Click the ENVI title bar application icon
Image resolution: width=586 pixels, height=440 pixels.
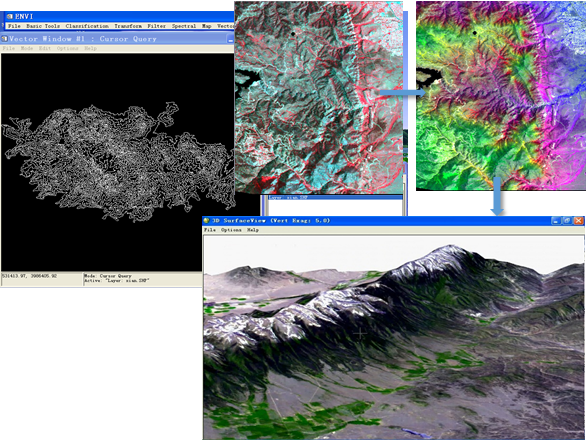tap(10, 16)
